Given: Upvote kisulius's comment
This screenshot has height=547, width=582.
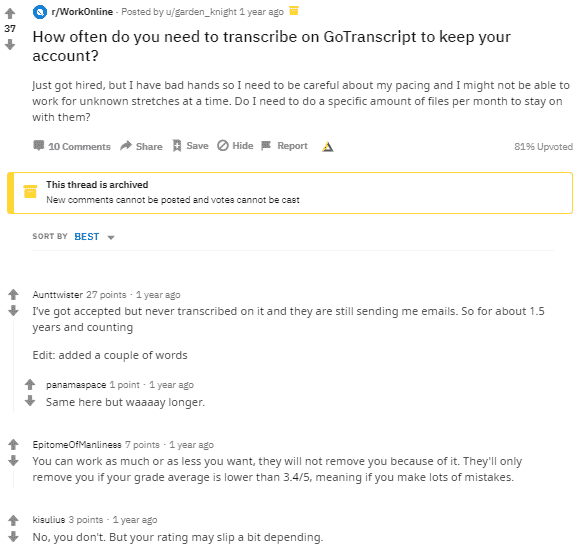Looking at the screenshot, I should [x=13, y=520].
